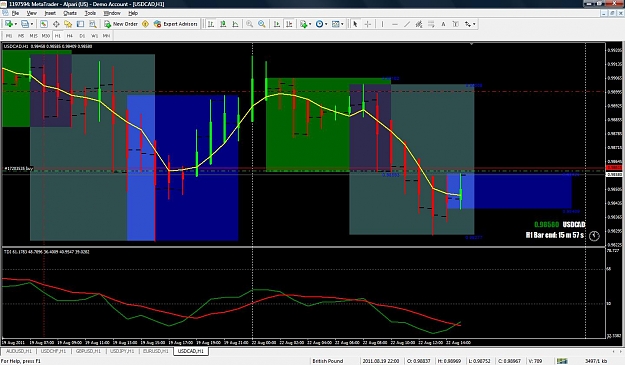This screenshot has height=365, width=625.
Task: Switch to W1 timeframe
Action: [x=94, y=36]
